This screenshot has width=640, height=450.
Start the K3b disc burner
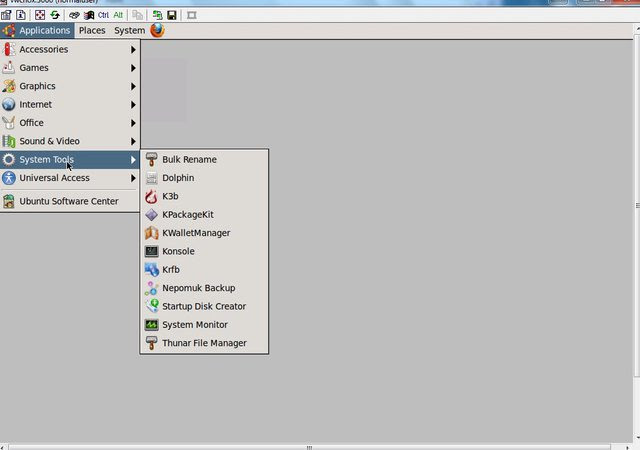point(204,196)
